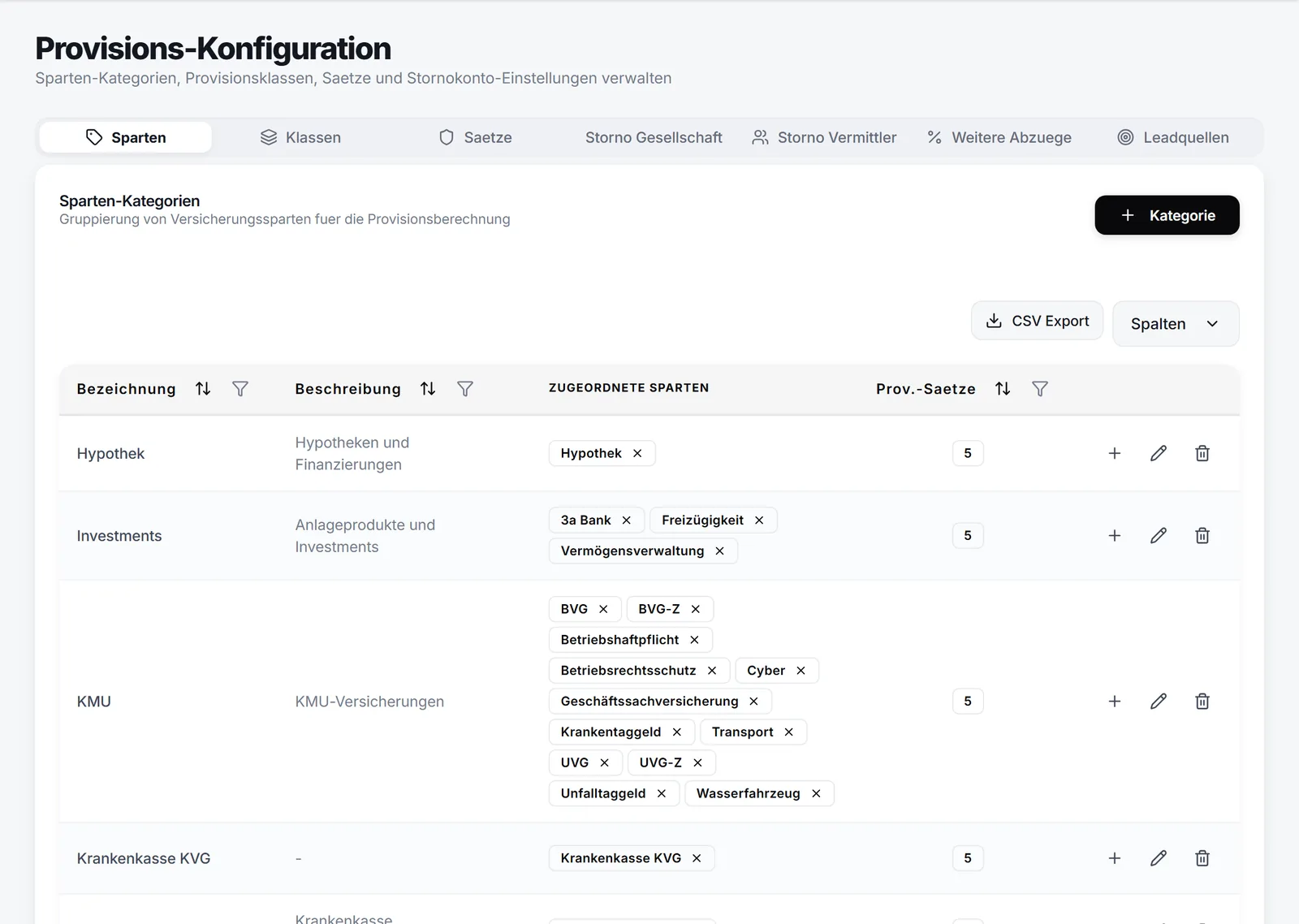Edit the Krankenkasse KVG category
Screen dimensions: 1299x924
coord(1159,858)
